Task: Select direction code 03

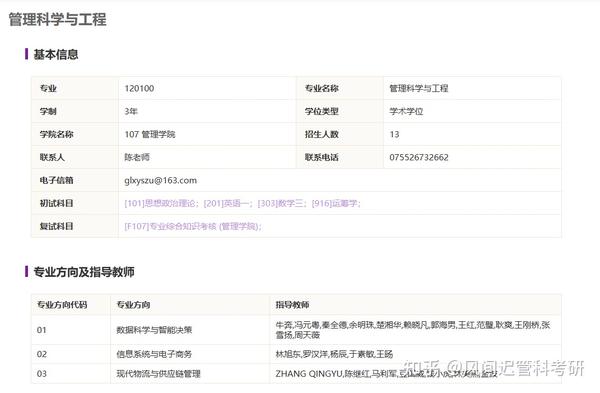Action: pos(42,373)
